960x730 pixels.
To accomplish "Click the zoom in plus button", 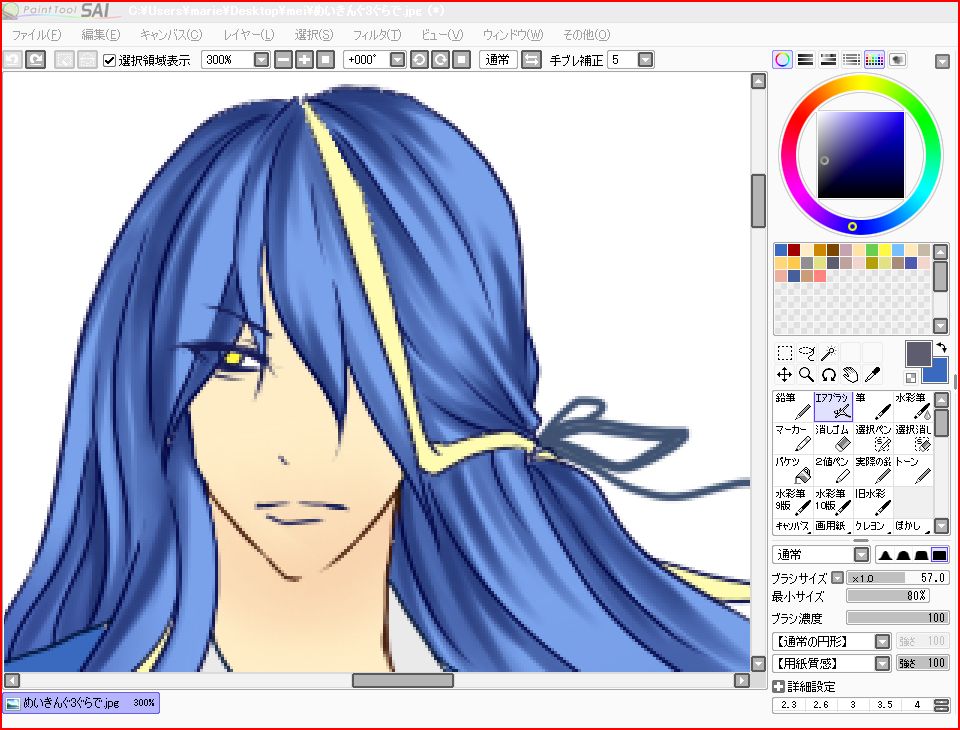I will pyautogui.click(x=304, y=59).
